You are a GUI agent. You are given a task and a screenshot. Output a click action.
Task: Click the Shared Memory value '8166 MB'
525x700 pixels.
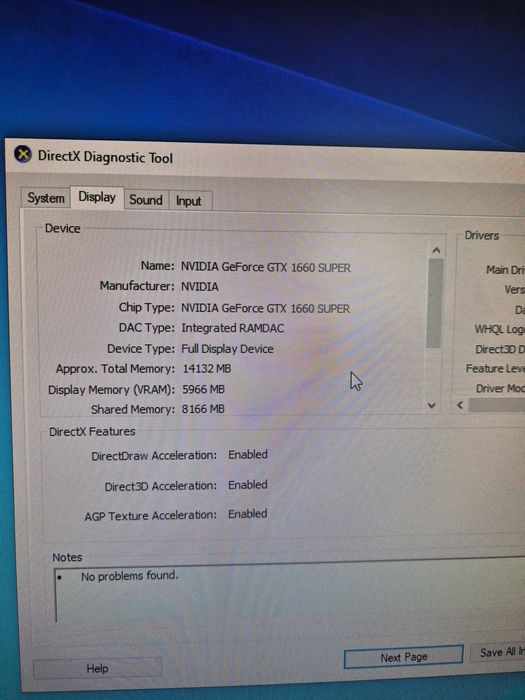(203, 409)
